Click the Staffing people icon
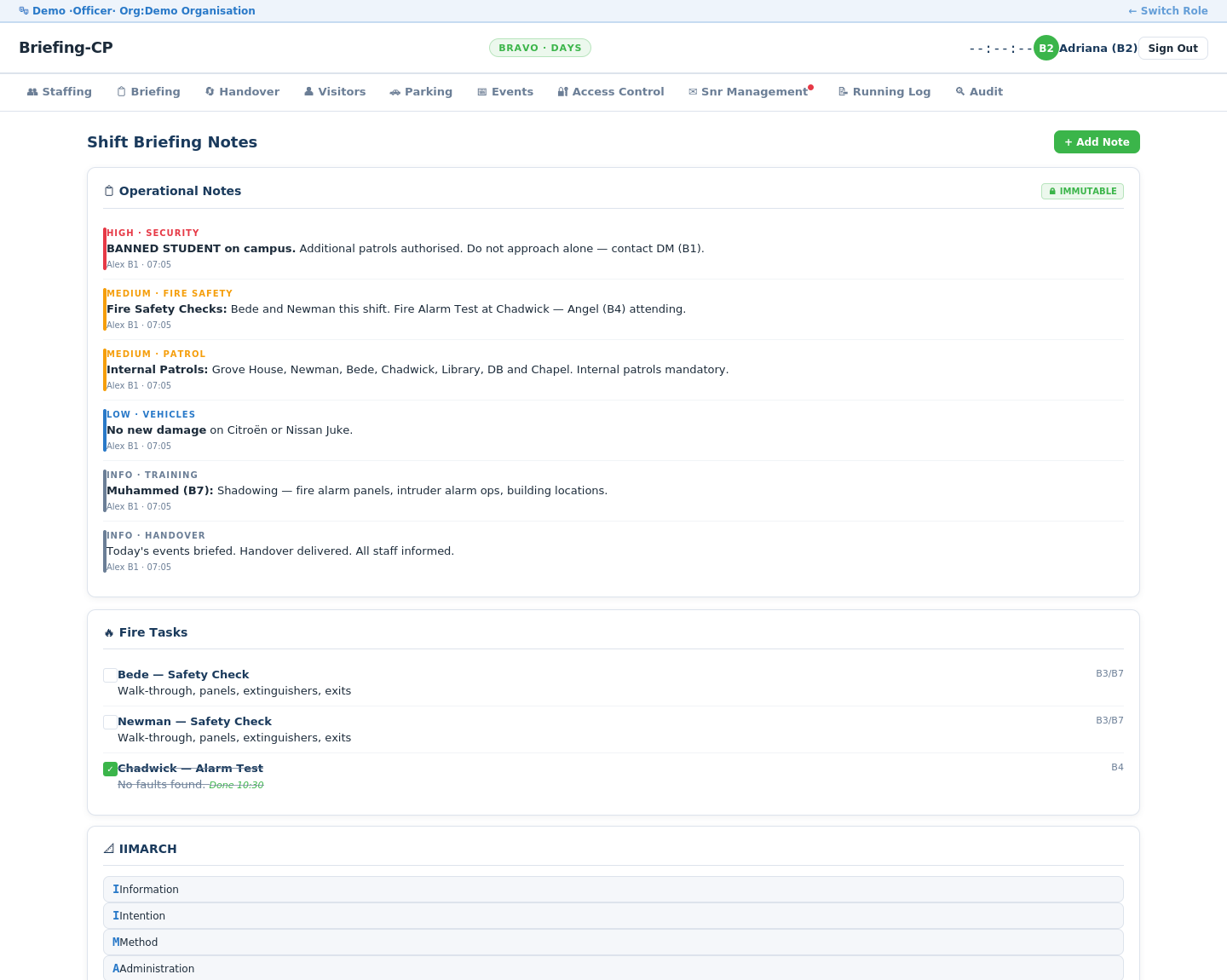This screenshot has width=1227, height=980. (x=32, y=92)
